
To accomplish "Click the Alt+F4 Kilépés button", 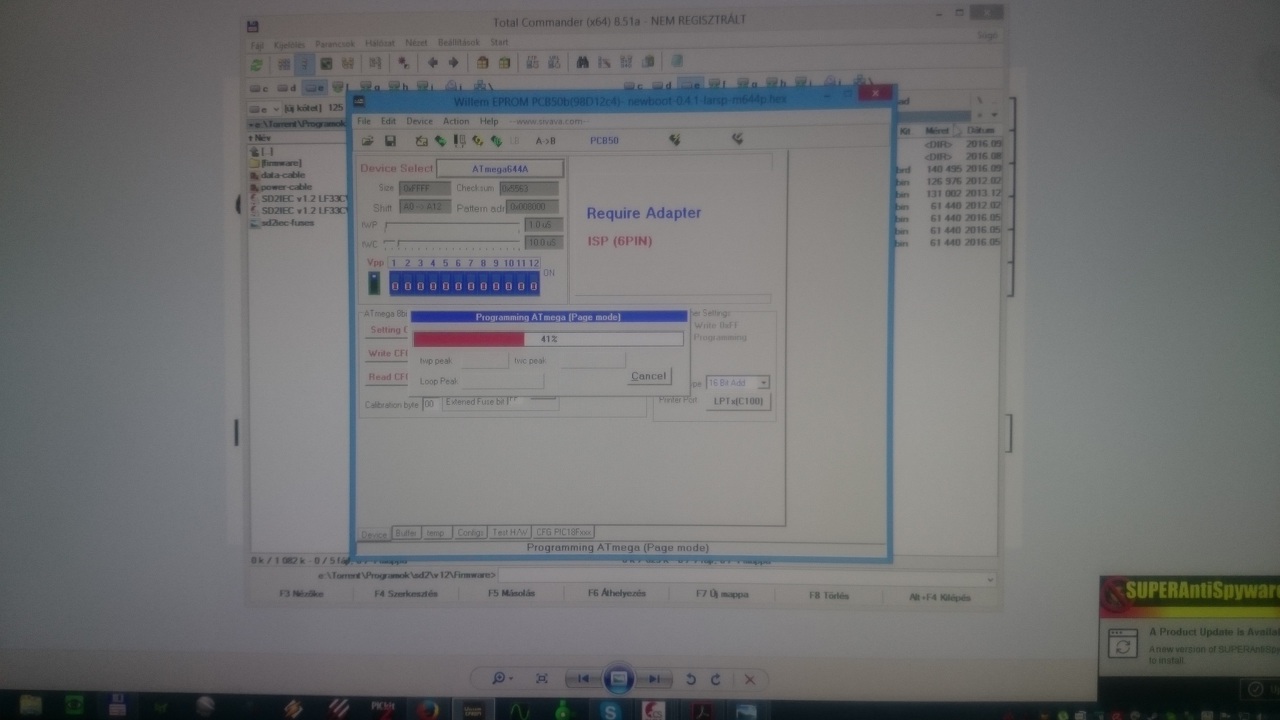I will [939, 597].
